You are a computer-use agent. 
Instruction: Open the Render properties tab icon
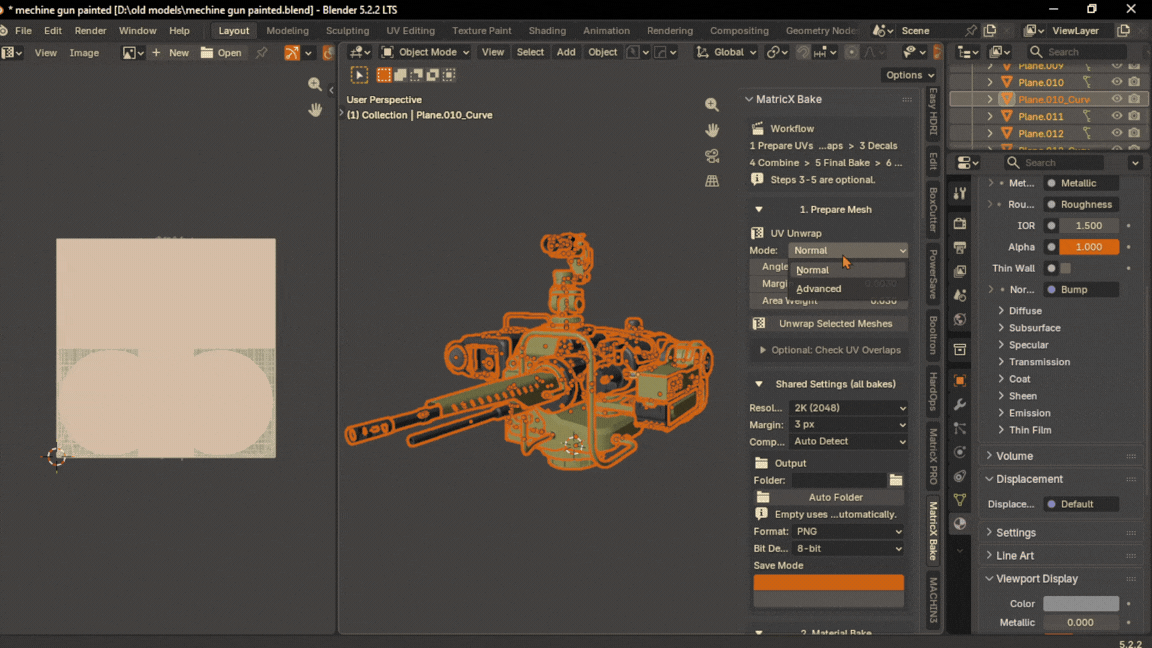pyautogui.click(x=960, y=223)
